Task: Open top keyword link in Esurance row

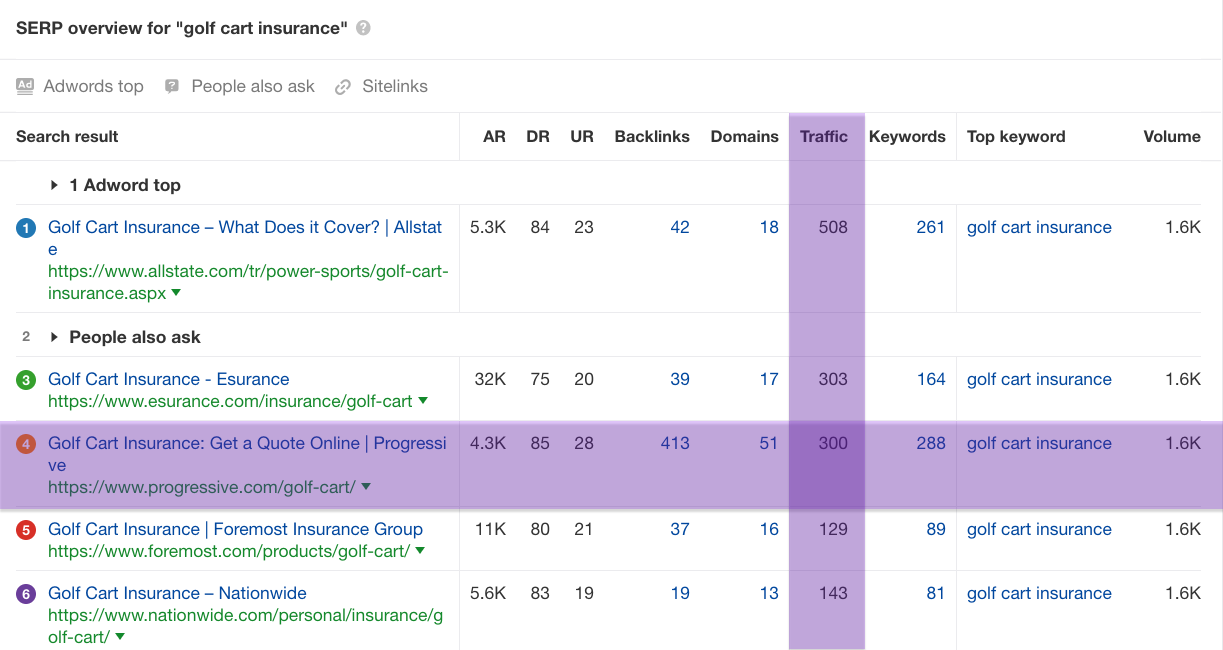Action: [1039, 379]
